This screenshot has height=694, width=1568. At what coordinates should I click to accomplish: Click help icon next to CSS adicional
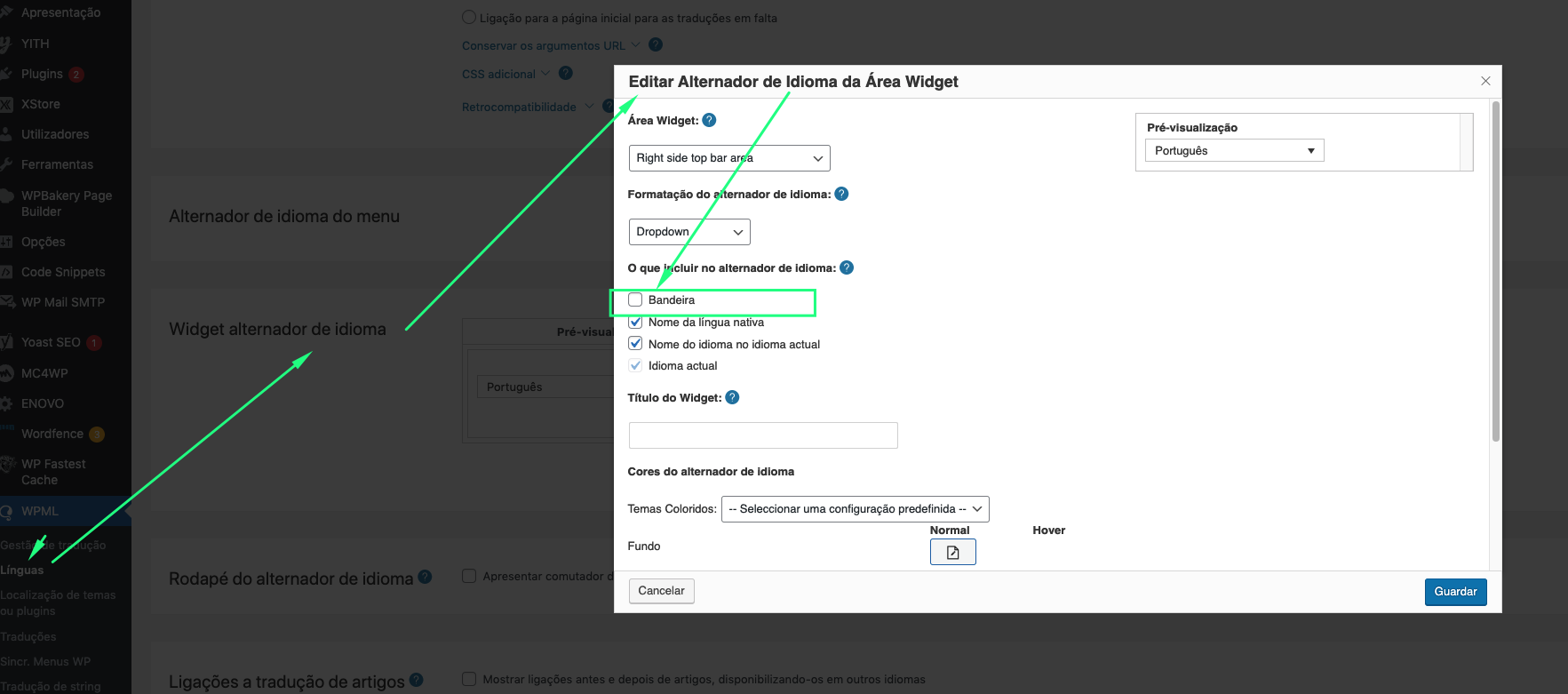(566, 73)
